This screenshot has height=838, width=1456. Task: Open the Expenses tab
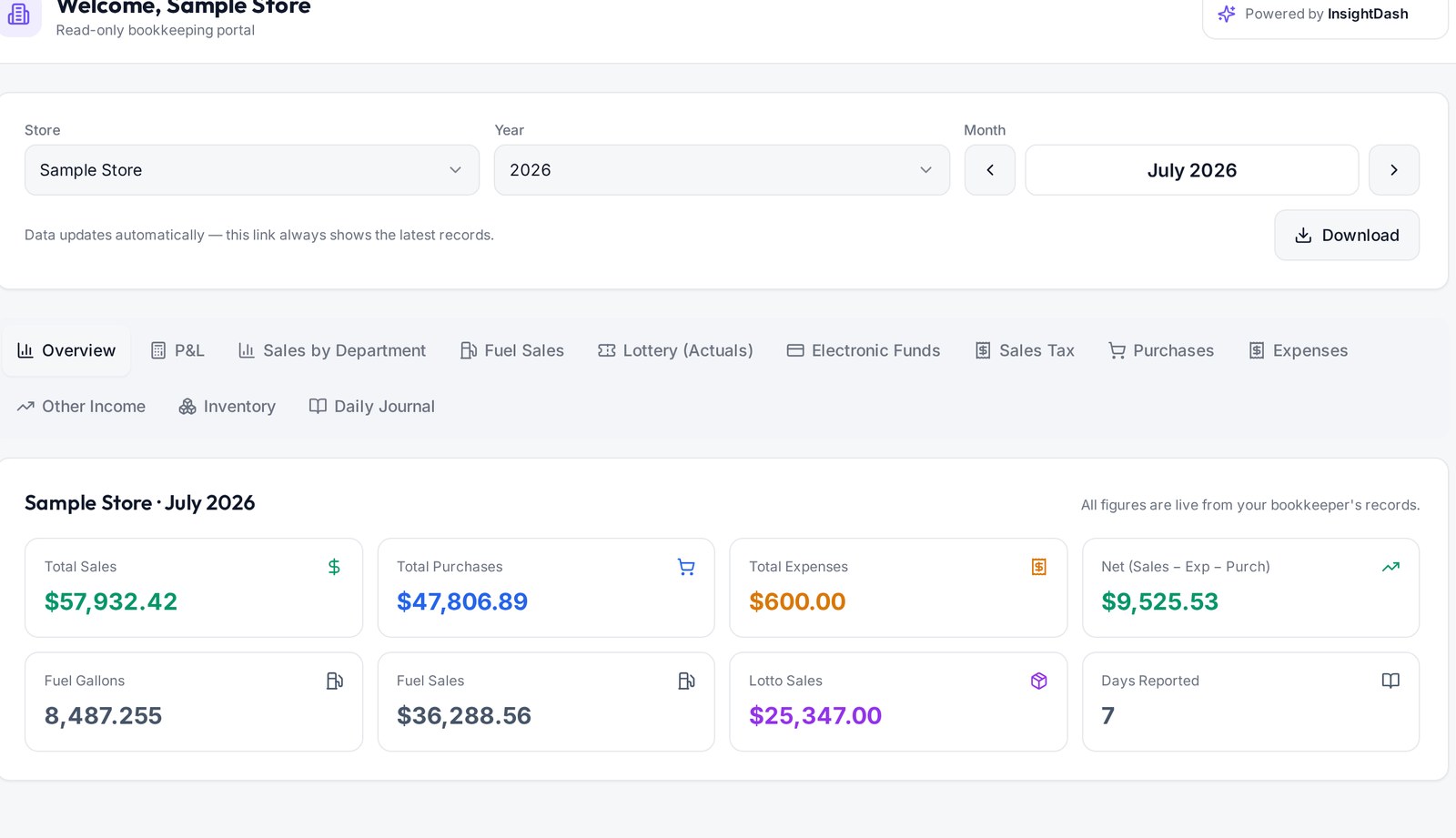(1299, 350)
